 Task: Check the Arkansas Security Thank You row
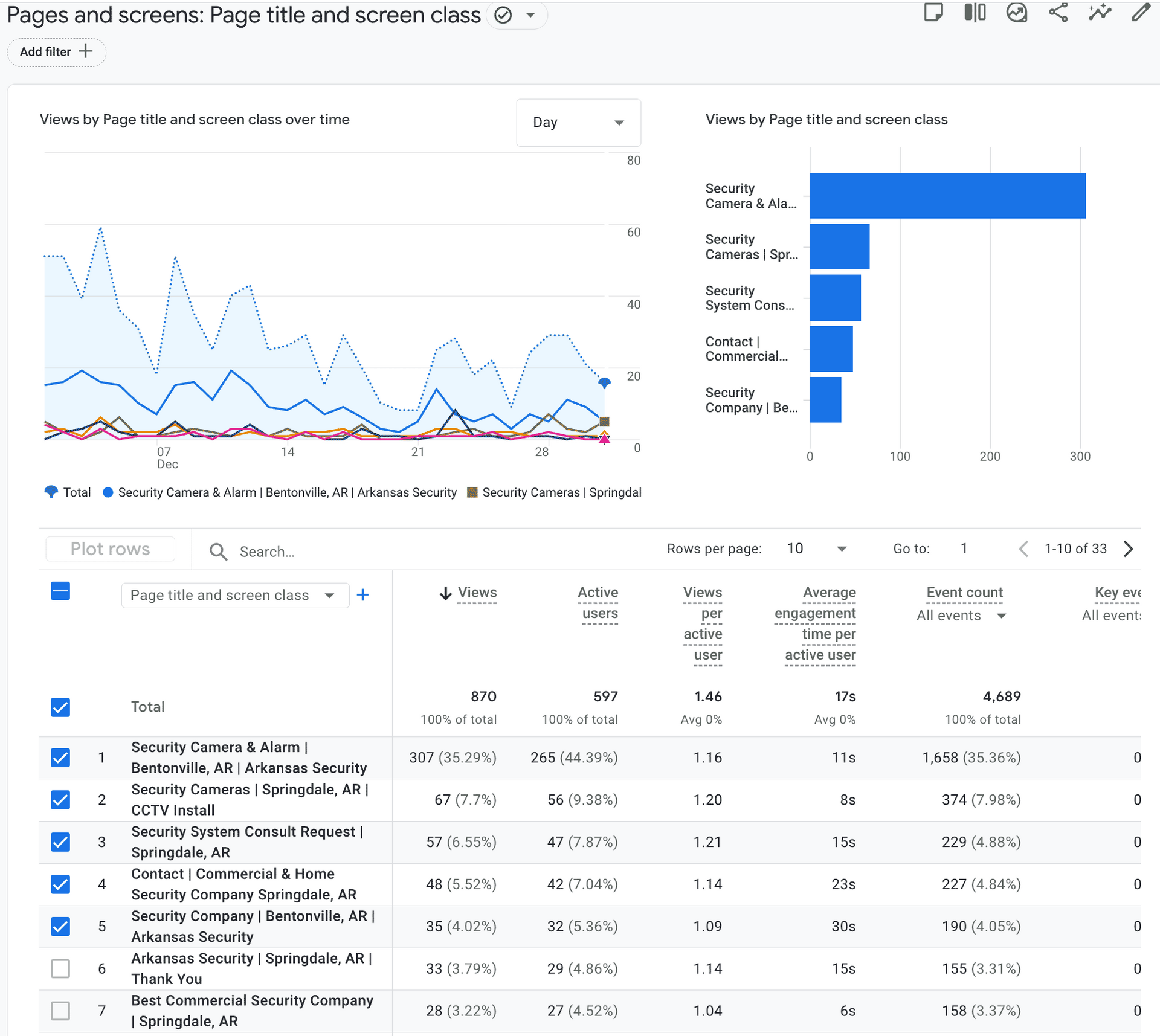coord(60,968)
